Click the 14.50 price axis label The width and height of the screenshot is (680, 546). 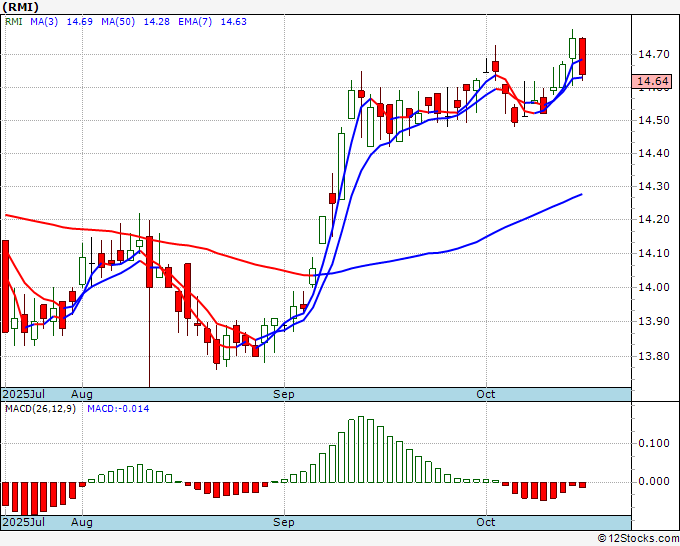(x=654, y=120)
